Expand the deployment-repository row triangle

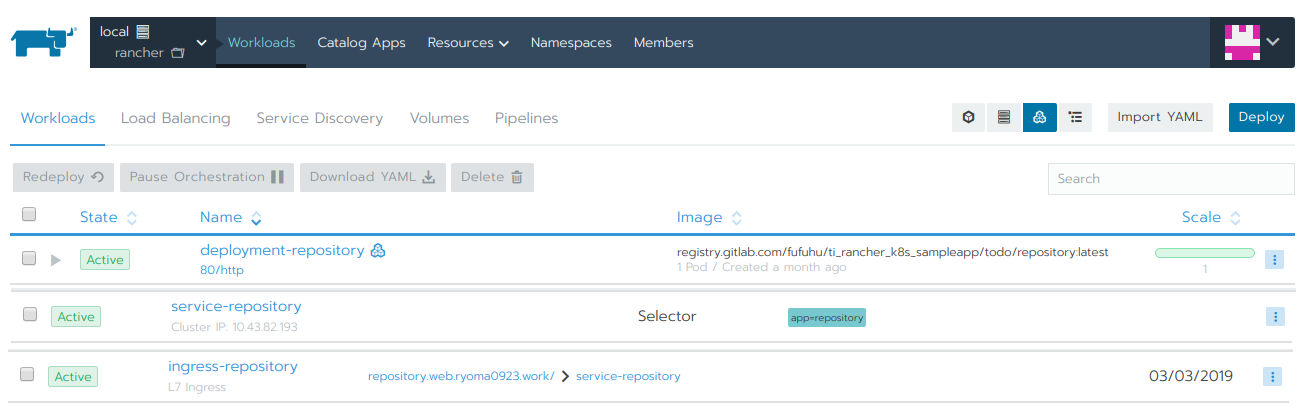point(56,260)
